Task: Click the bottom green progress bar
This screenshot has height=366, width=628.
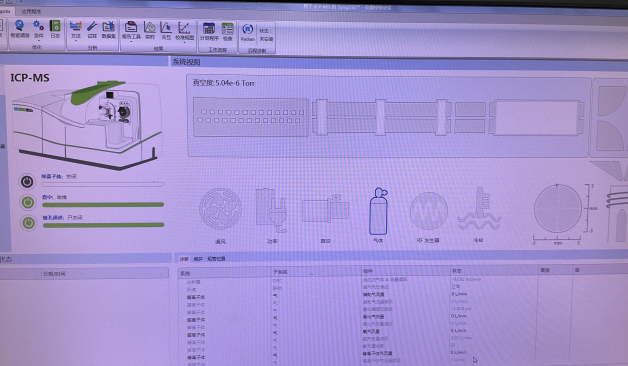Action: pyautogui.click(x=103, y=225)
